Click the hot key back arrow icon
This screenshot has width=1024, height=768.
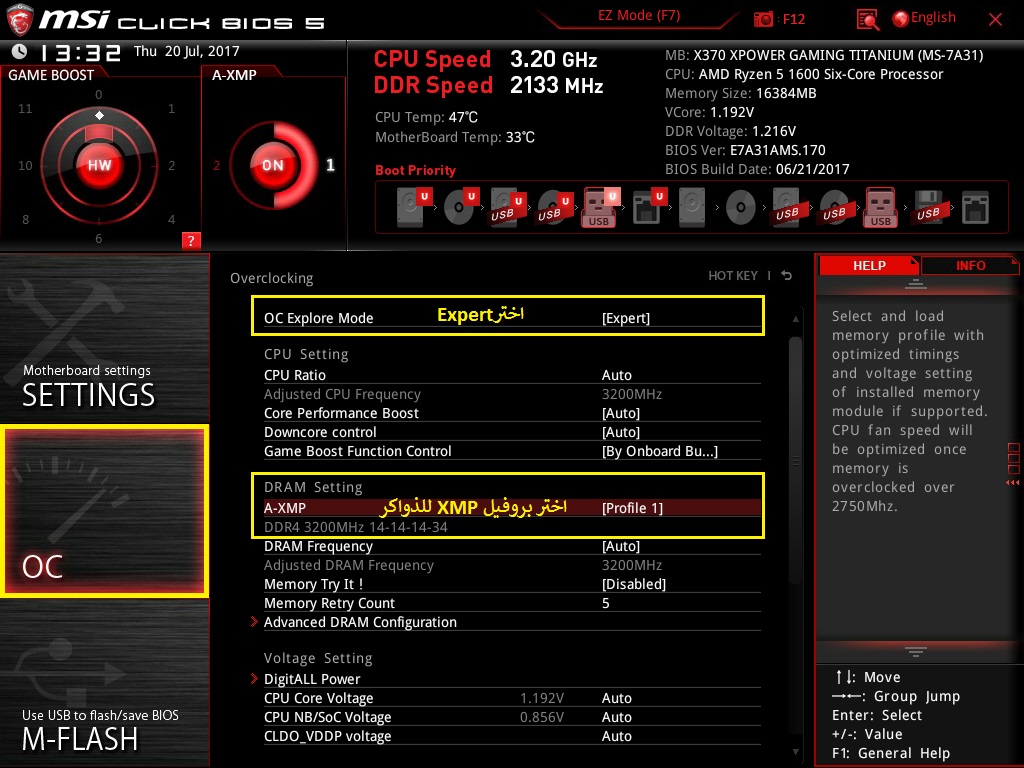(787, 276)
